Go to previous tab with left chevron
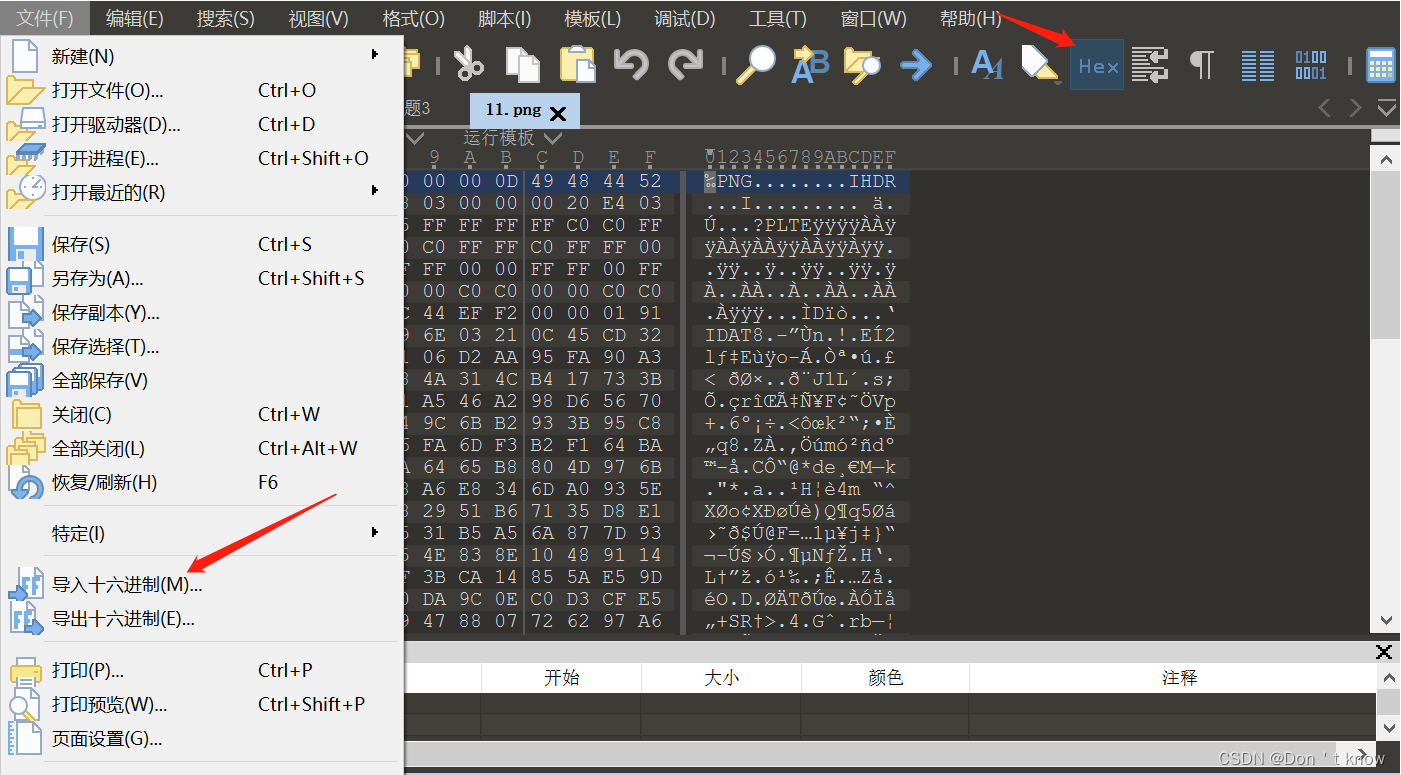This screenshot has width=1401, height=775. pos(1324,108)
